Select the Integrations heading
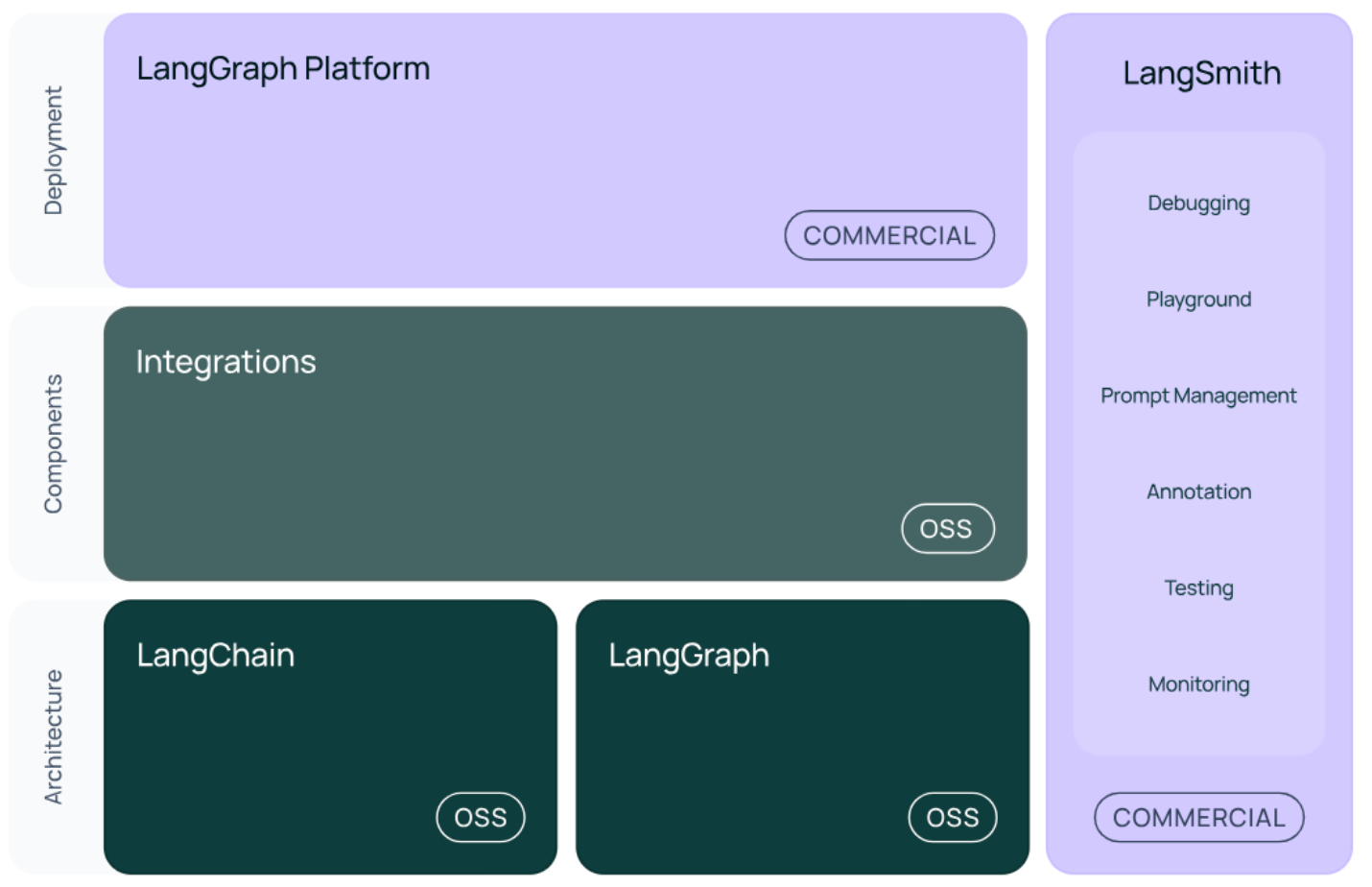Viewport: 1372px width, 887px height. pyautogui.click(x=225, y=362)
